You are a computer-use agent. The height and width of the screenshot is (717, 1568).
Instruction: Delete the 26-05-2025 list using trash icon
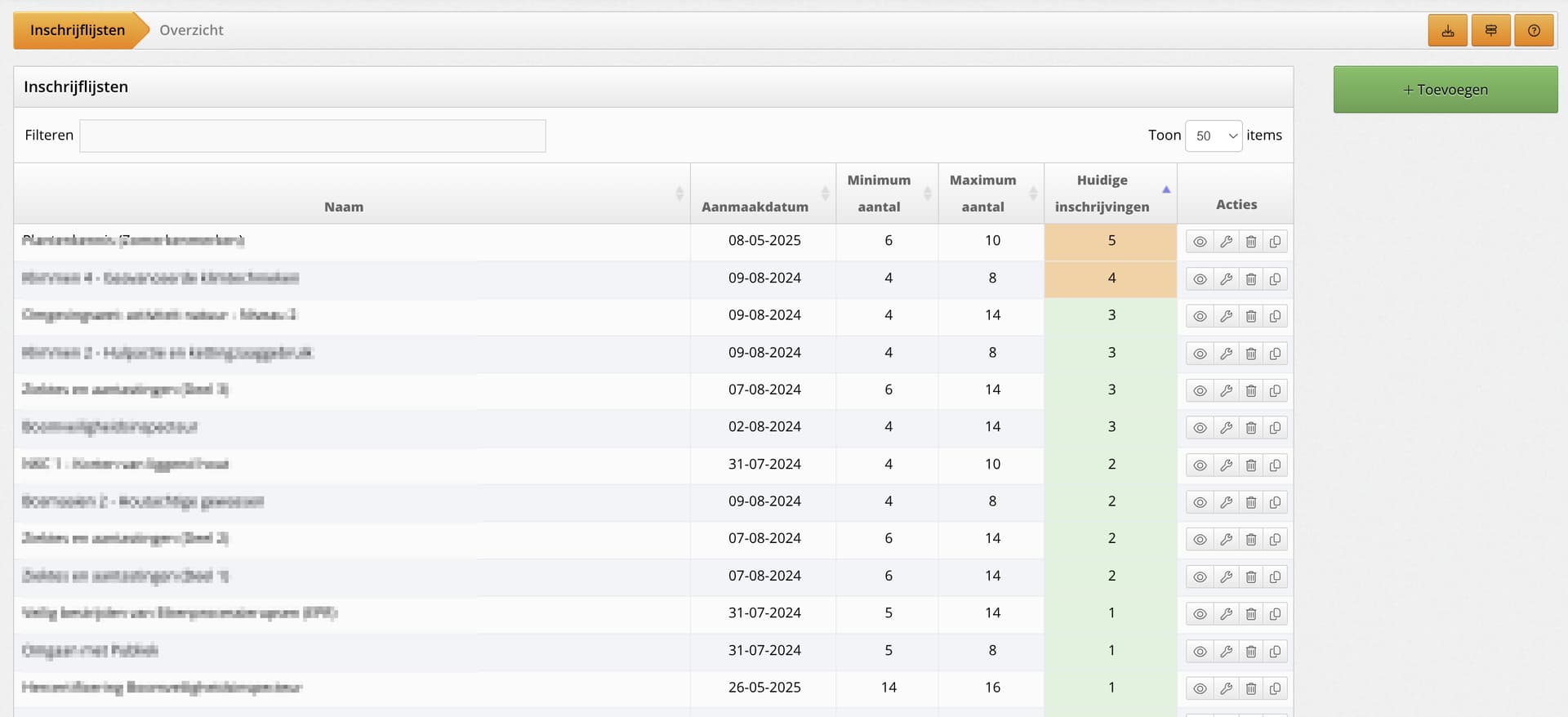coord(1250,688)
